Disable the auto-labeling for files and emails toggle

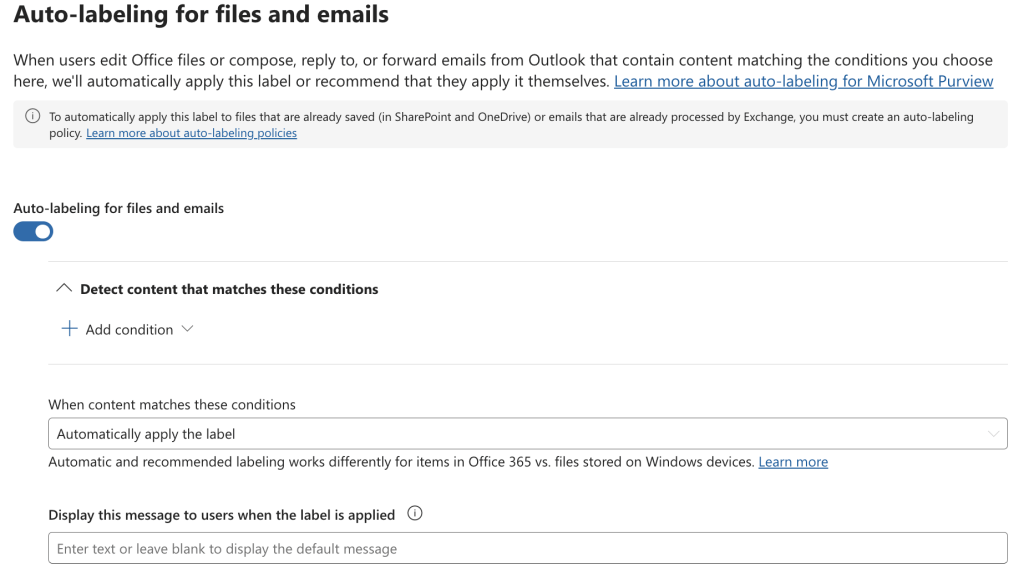33,232
